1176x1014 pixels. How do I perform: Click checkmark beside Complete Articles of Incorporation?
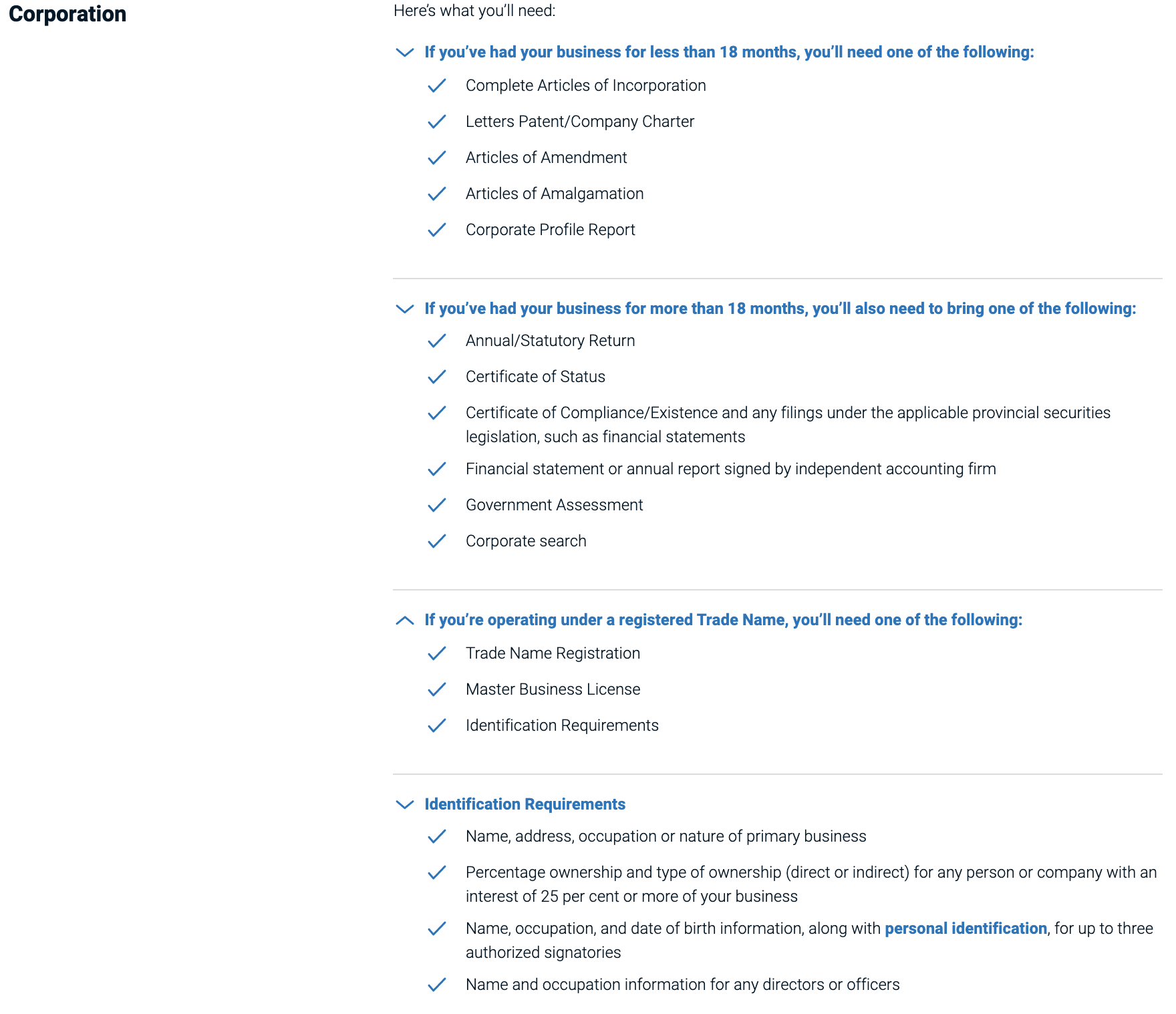[x=437, y=86]
